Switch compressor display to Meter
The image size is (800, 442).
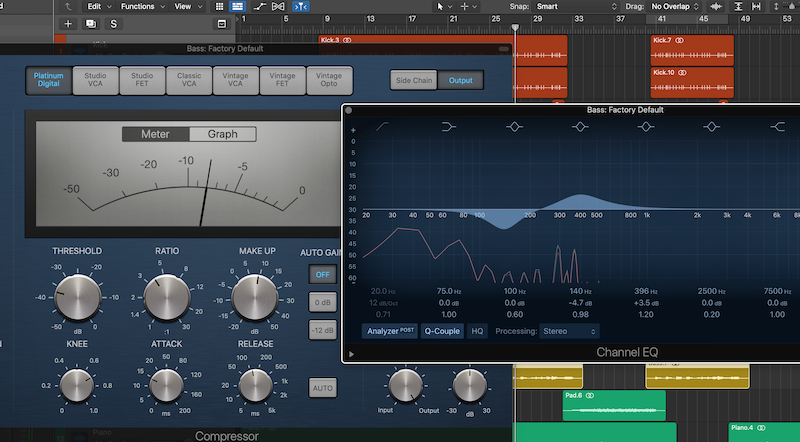[156, 134]
